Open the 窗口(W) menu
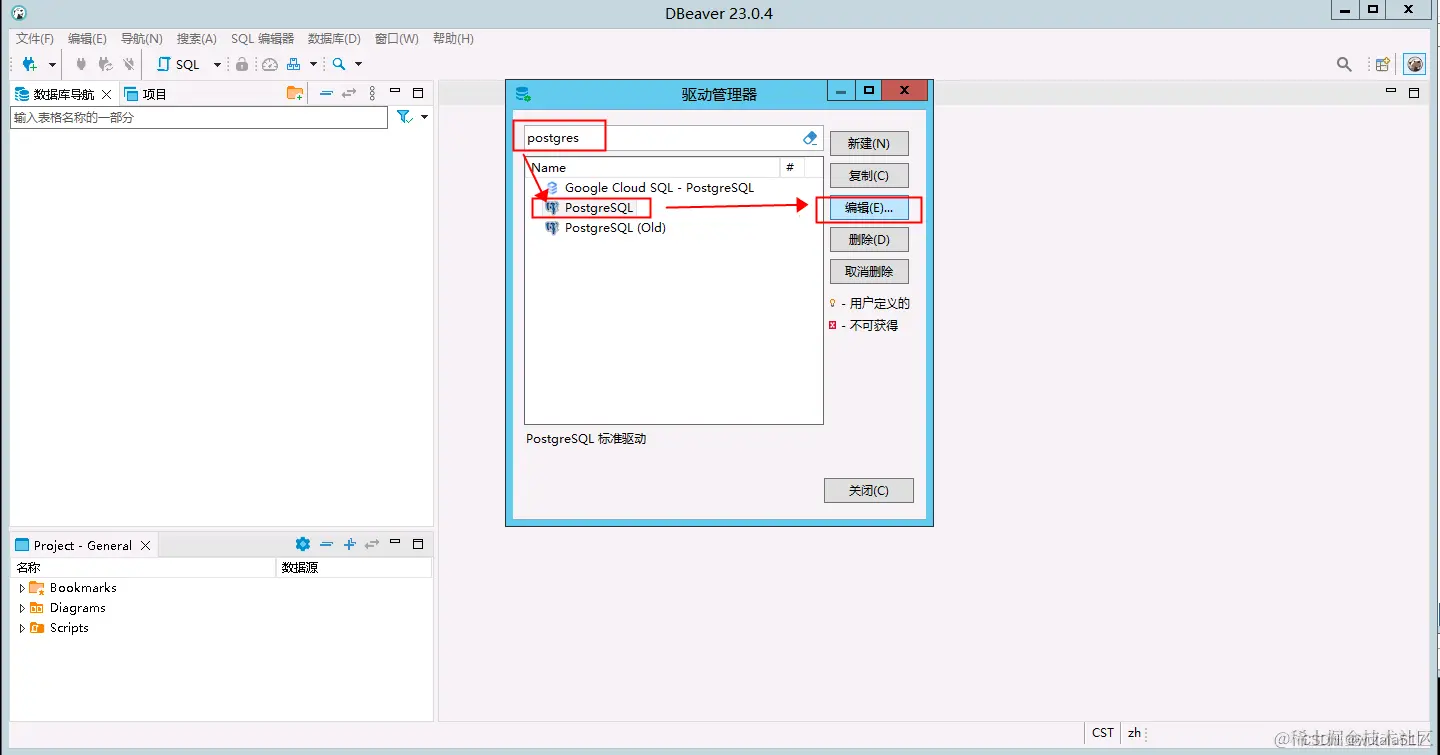Screen dimensions: 1440x755 396,39
